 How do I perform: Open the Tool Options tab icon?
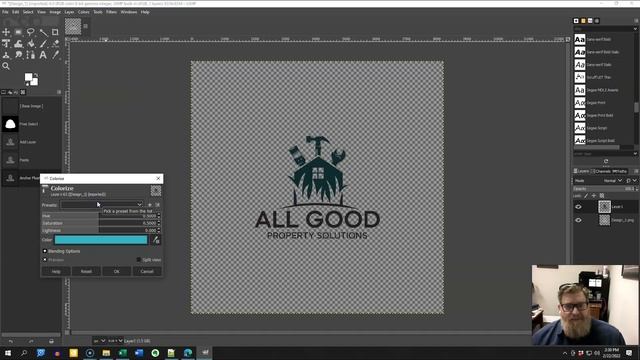(4, 92)
